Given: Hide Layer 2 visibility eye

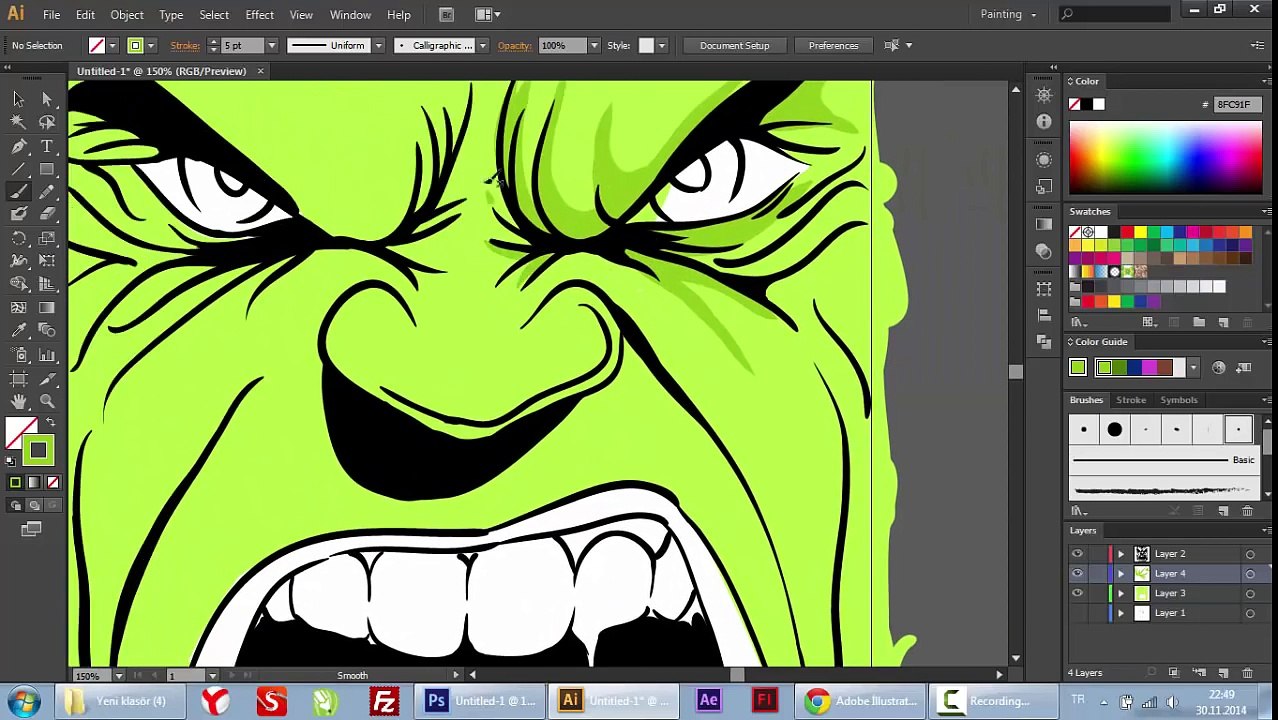Looking at the screenshot, I should pyautogui.click(x=1077, y=554).
